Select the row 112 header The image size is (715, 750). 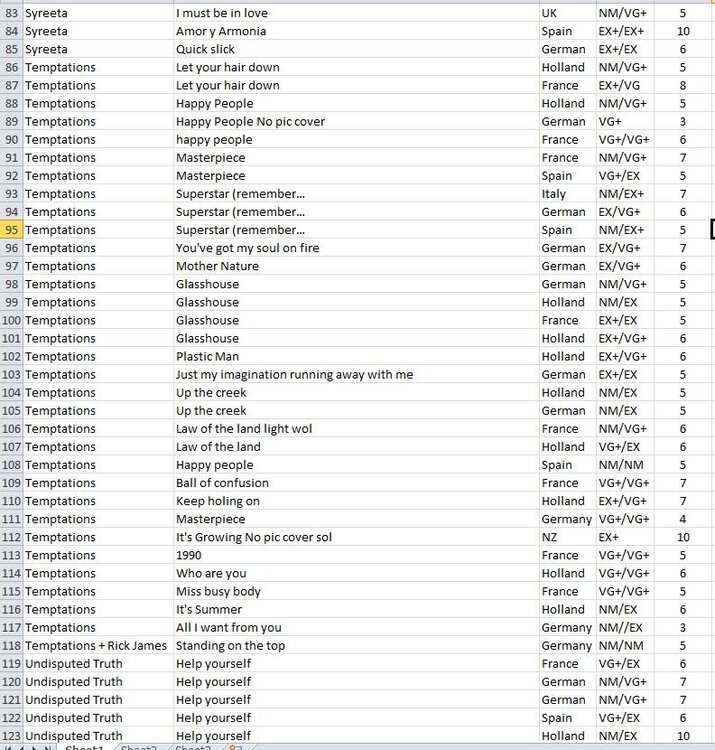(11, 537)
